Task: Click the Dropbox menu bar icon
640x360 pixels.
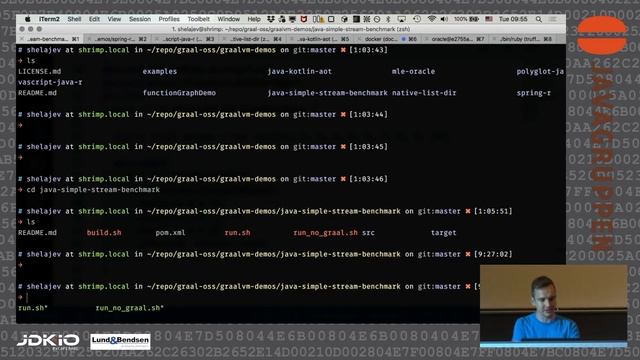Action: click(271, 19)
